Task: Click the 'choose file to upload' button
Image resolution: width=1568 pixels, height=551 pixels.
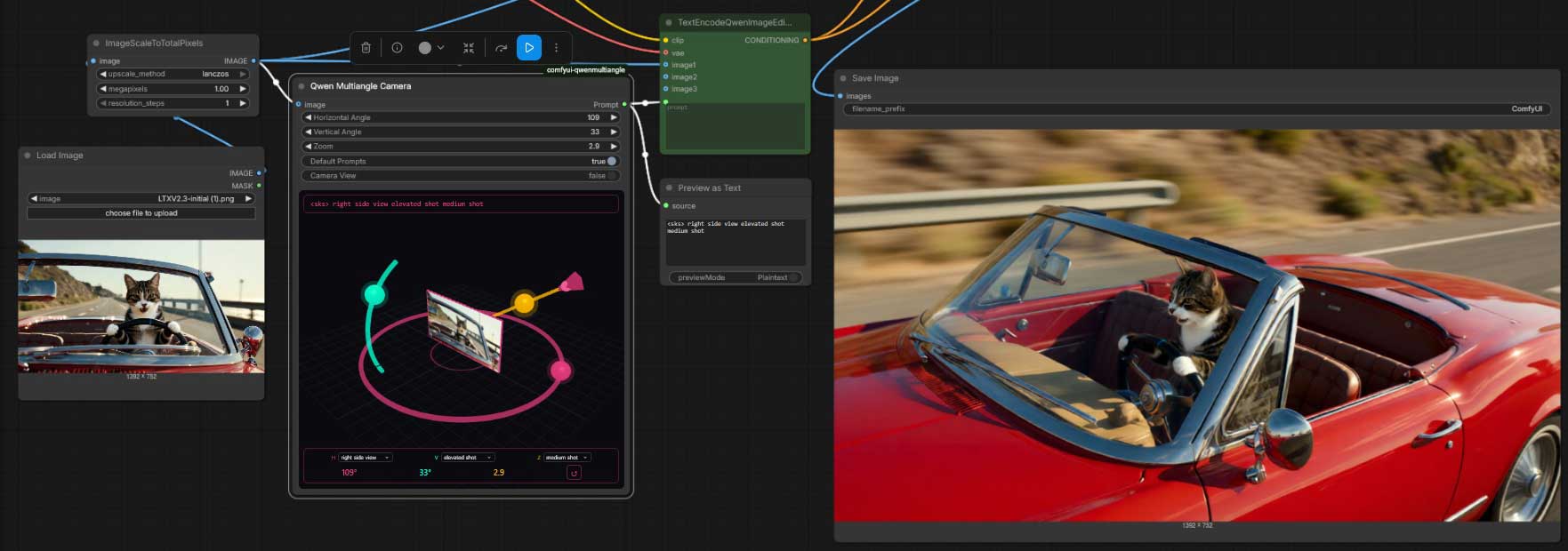Action: tap(141, 213)
